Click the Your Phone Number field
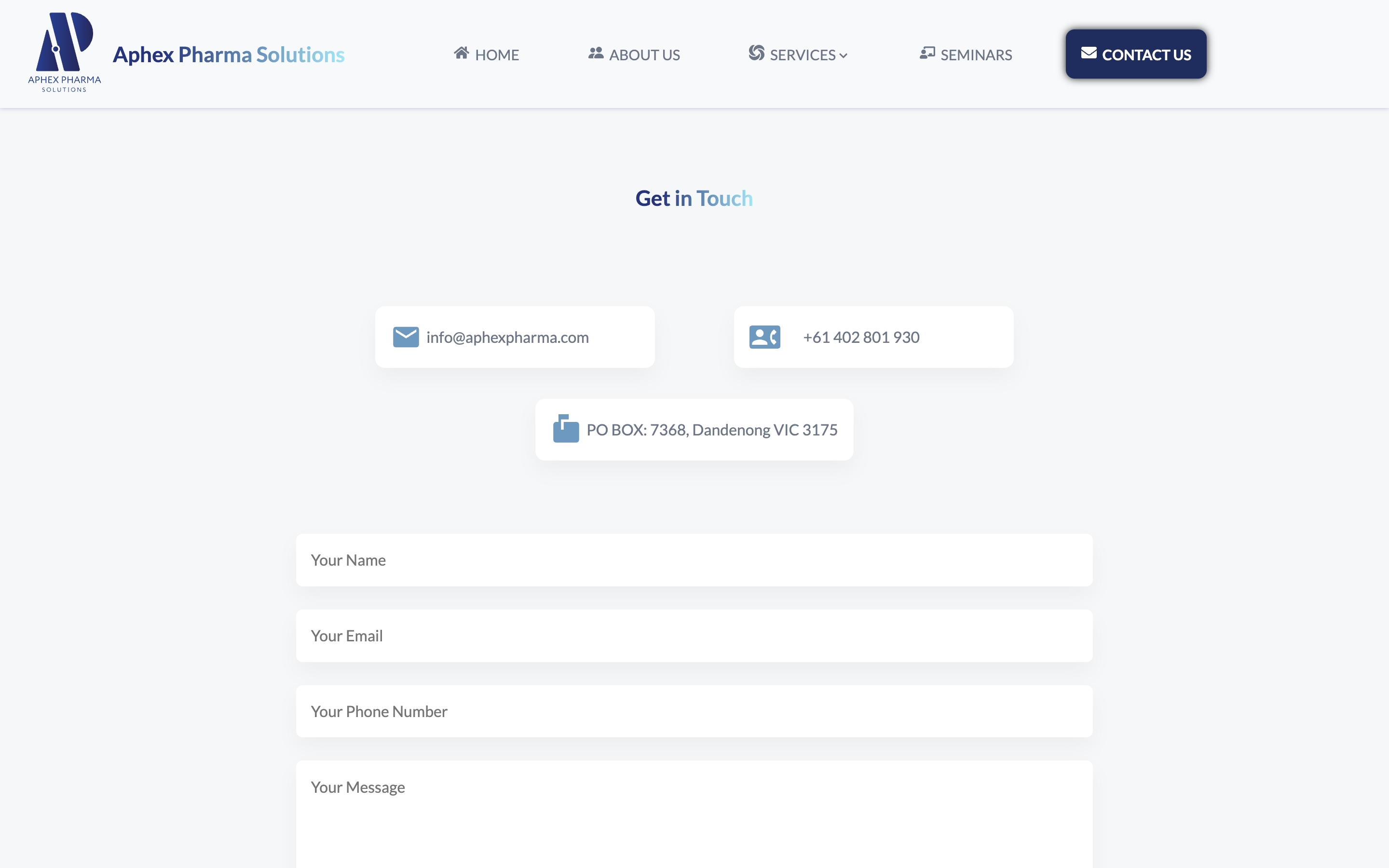1389x868 pixels. point(694,711)
